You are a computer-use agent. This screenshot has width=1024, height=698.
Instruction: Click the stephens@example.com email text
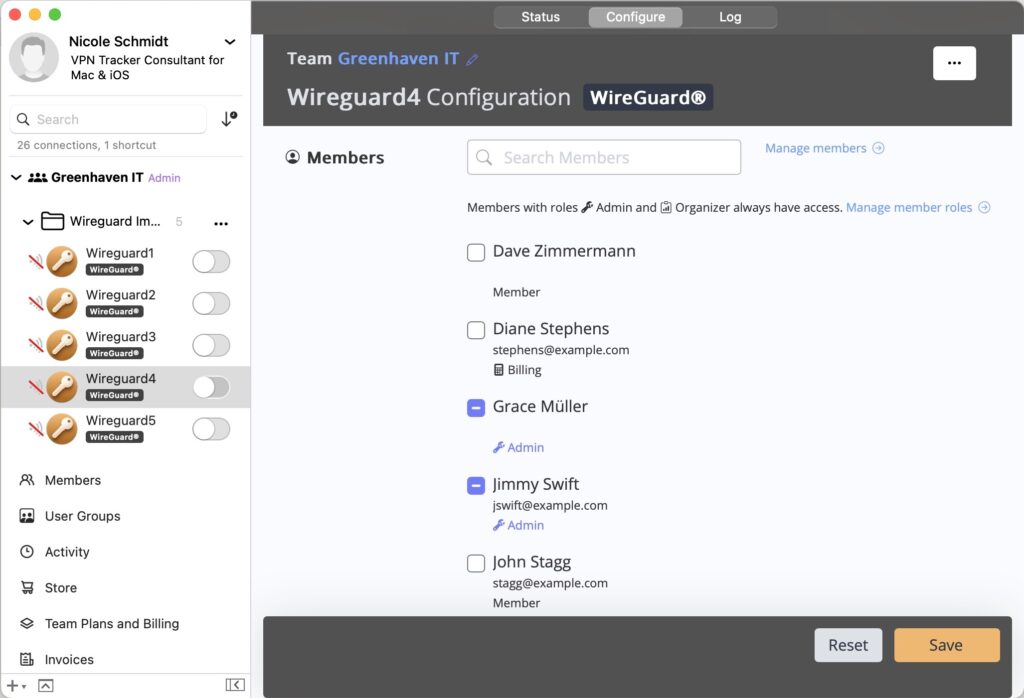(561, 350)
